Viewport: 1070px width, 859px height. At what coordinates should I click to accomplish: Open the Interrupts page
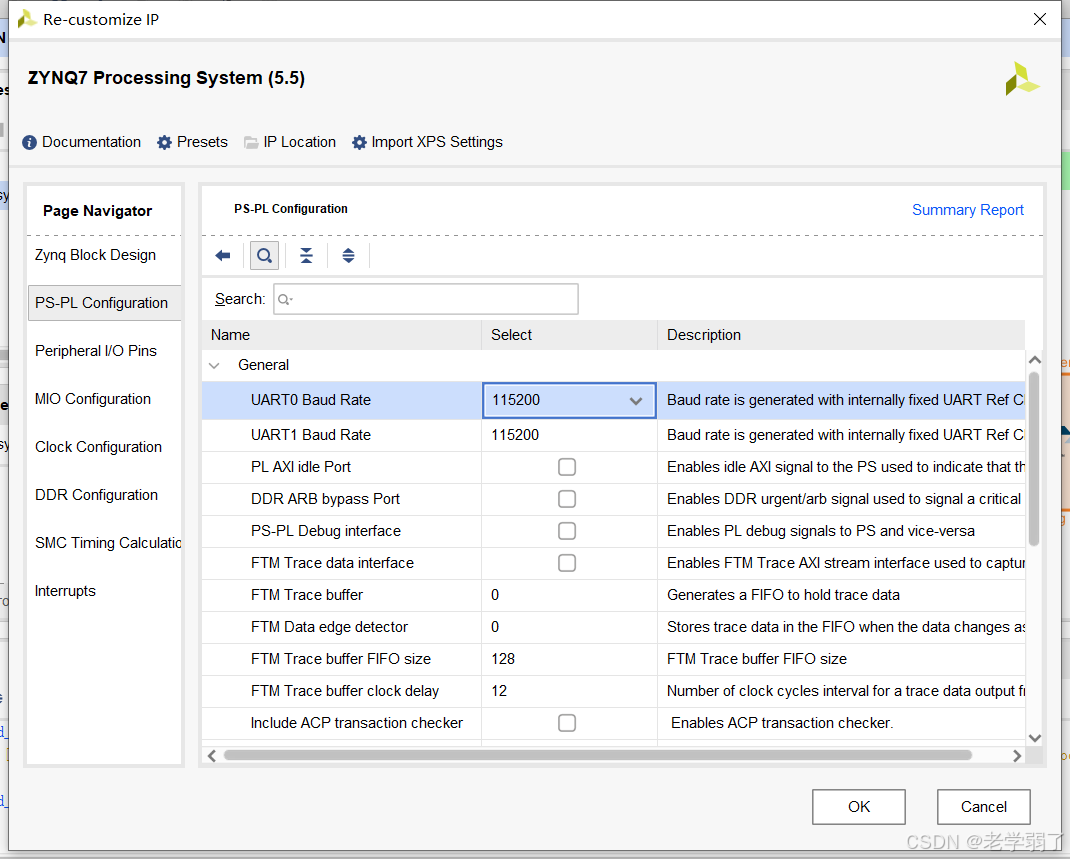pos(66,592)
